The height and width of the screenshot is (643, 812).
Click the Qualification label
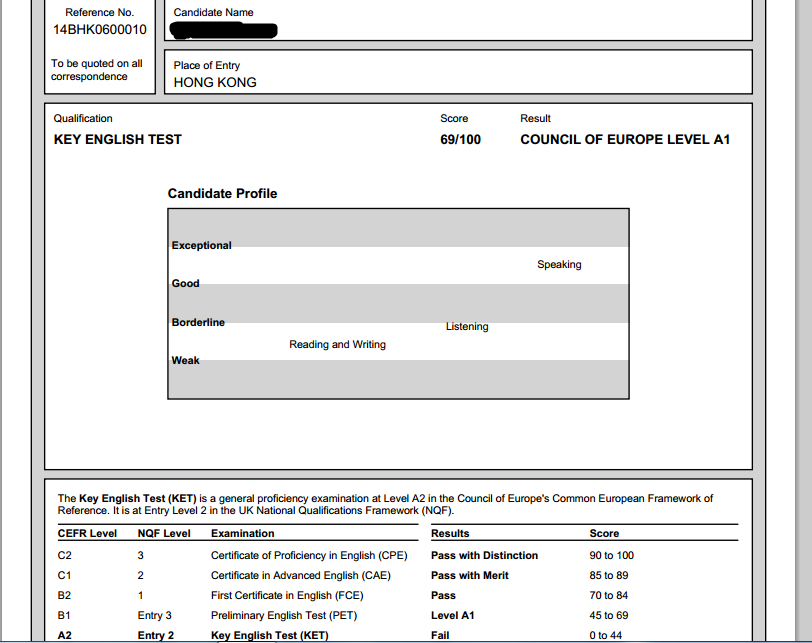click(x=83, y=119)
